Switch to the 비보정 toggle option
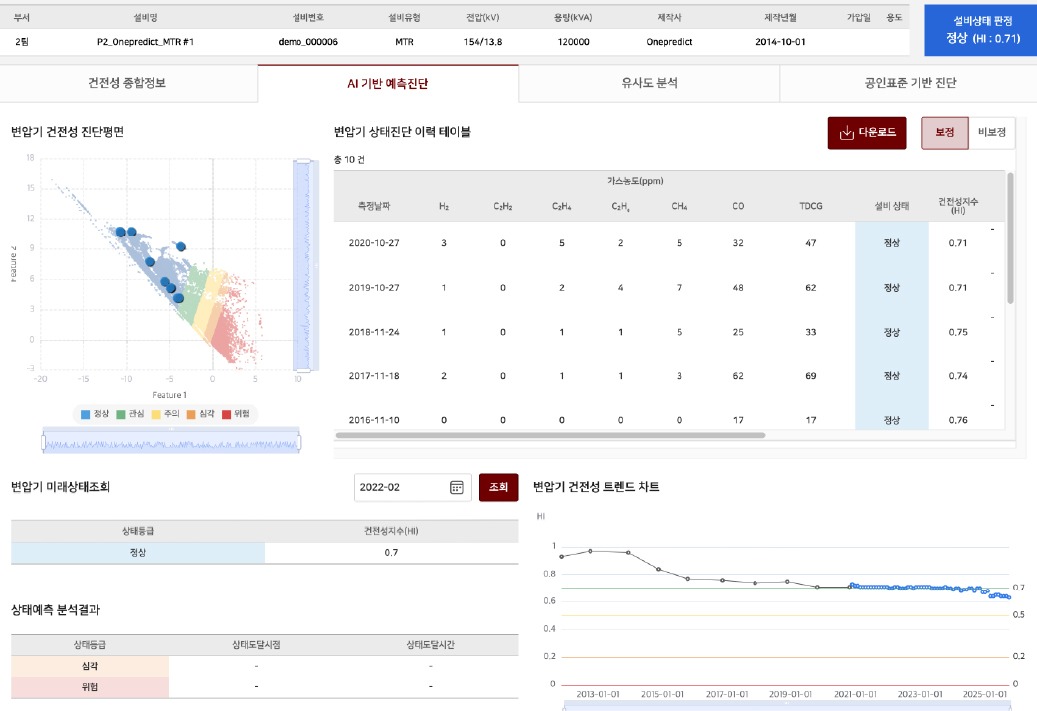The height and width of the screenshot is (711, 1037). [991, 133]
